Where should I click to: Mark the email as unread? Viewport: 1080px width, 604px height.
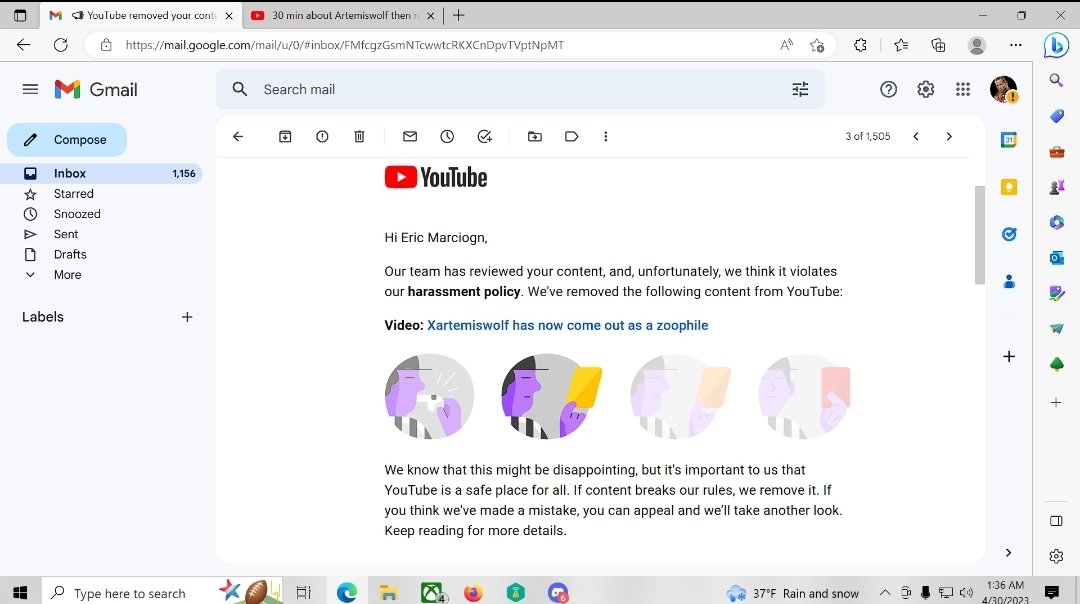coord(410,136)
